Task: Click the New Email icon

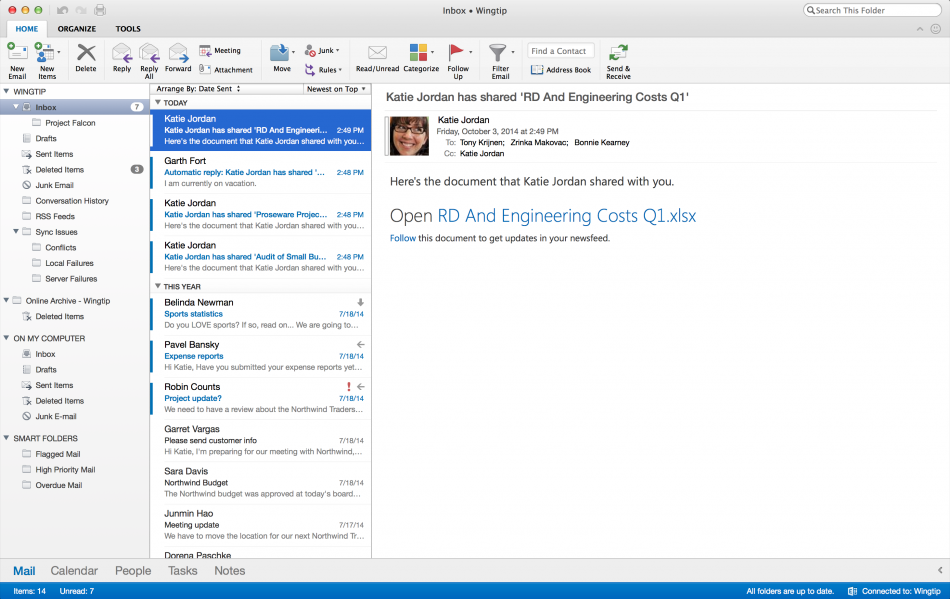Action: [x=17, y=54]
